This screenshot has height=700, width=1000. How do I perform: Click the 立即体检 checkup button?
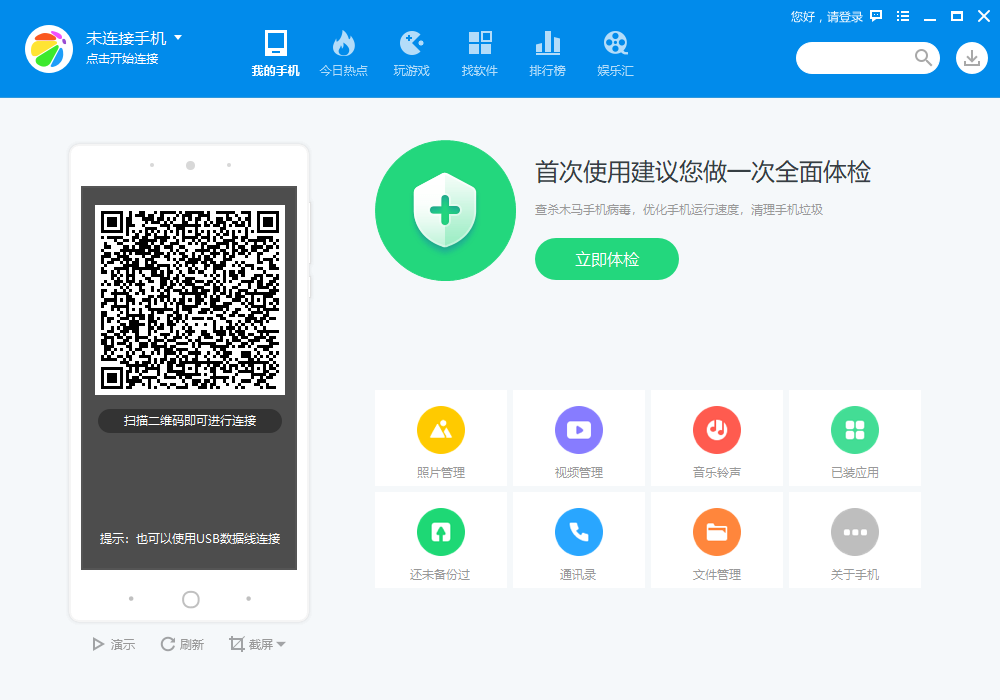coord(606,258)
